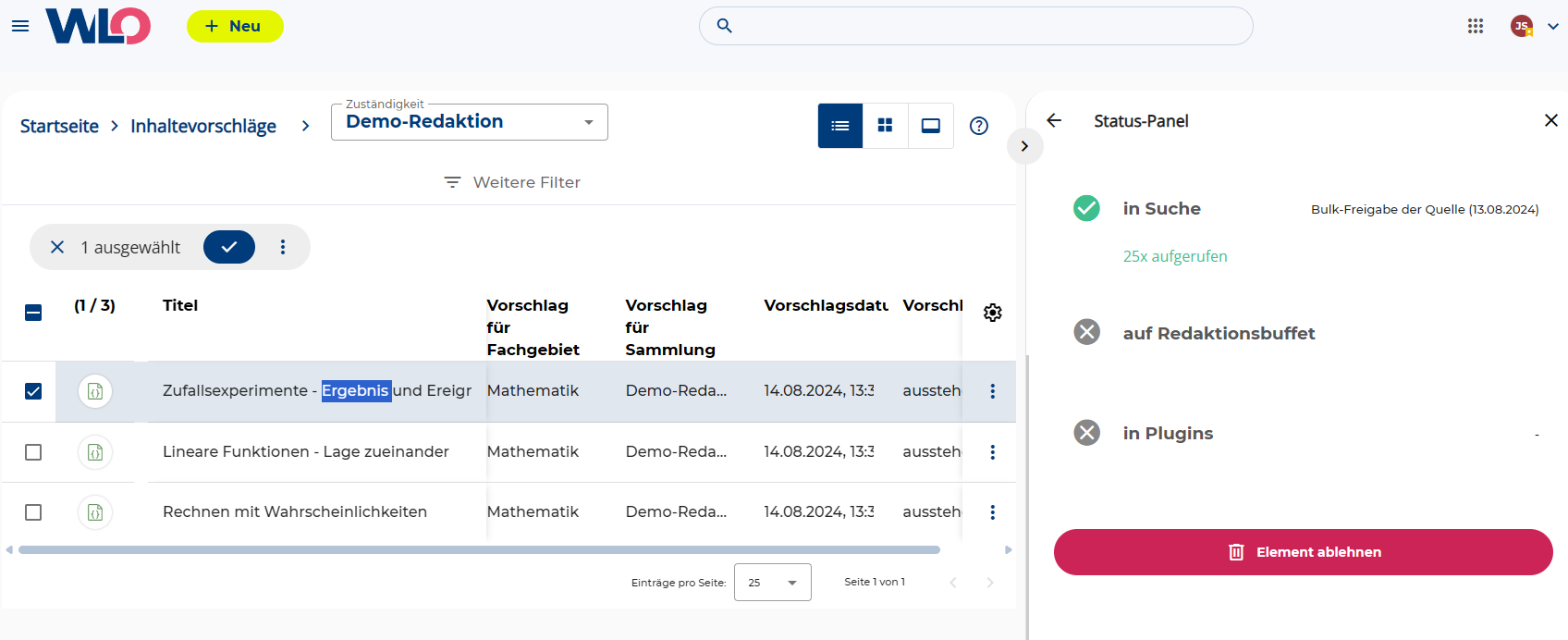
Task: Uncheck the Zufallsexperimente row checkbox
Action: click(33, 391)
